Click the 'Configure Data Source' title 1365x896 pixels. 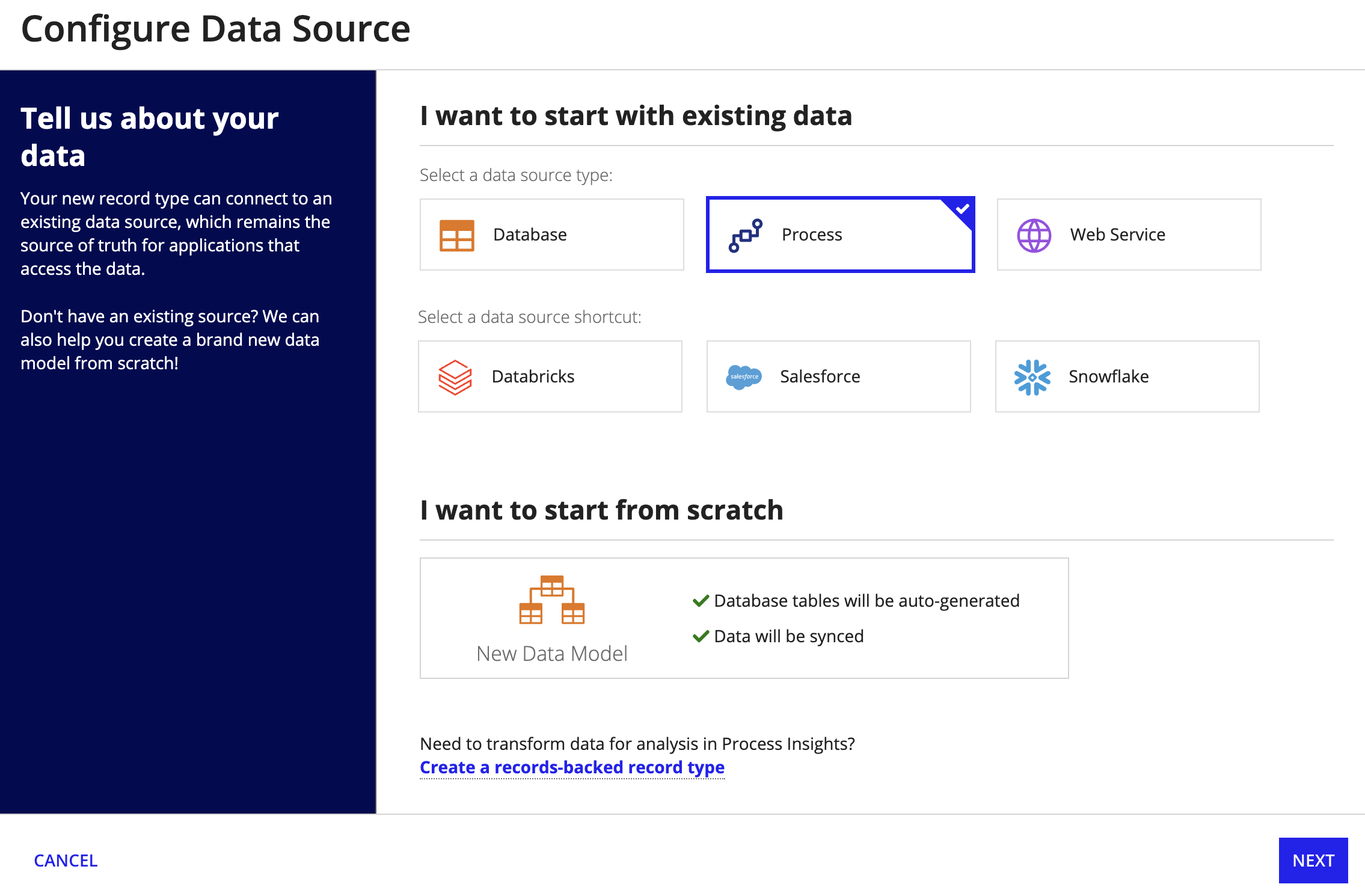tap(215, 29)
